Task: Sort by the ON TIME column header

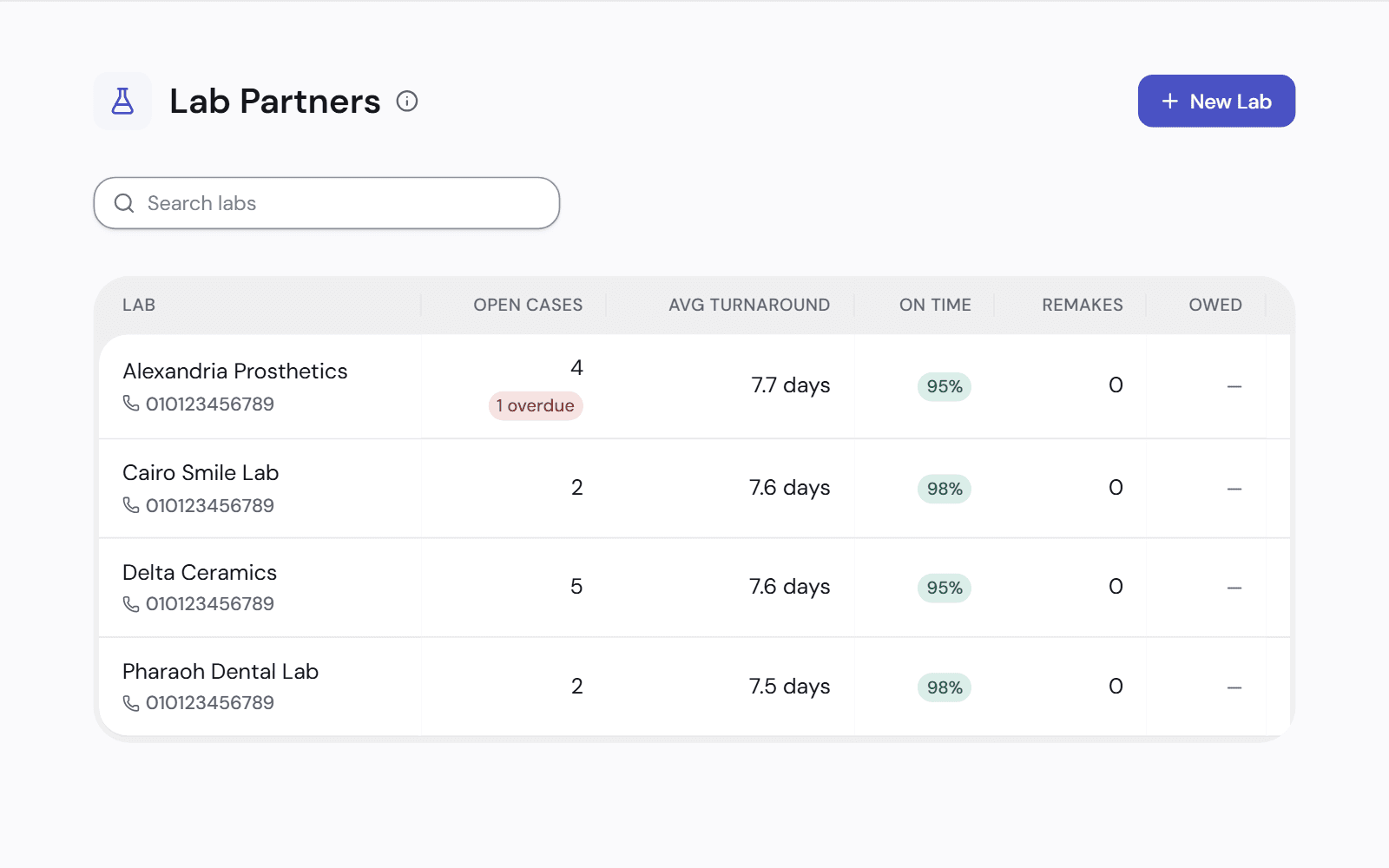Action: tap(935, 305)
